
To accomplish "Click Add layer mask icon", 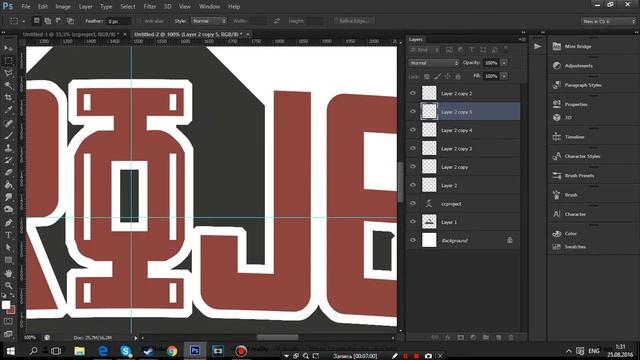I will point(460,338).
